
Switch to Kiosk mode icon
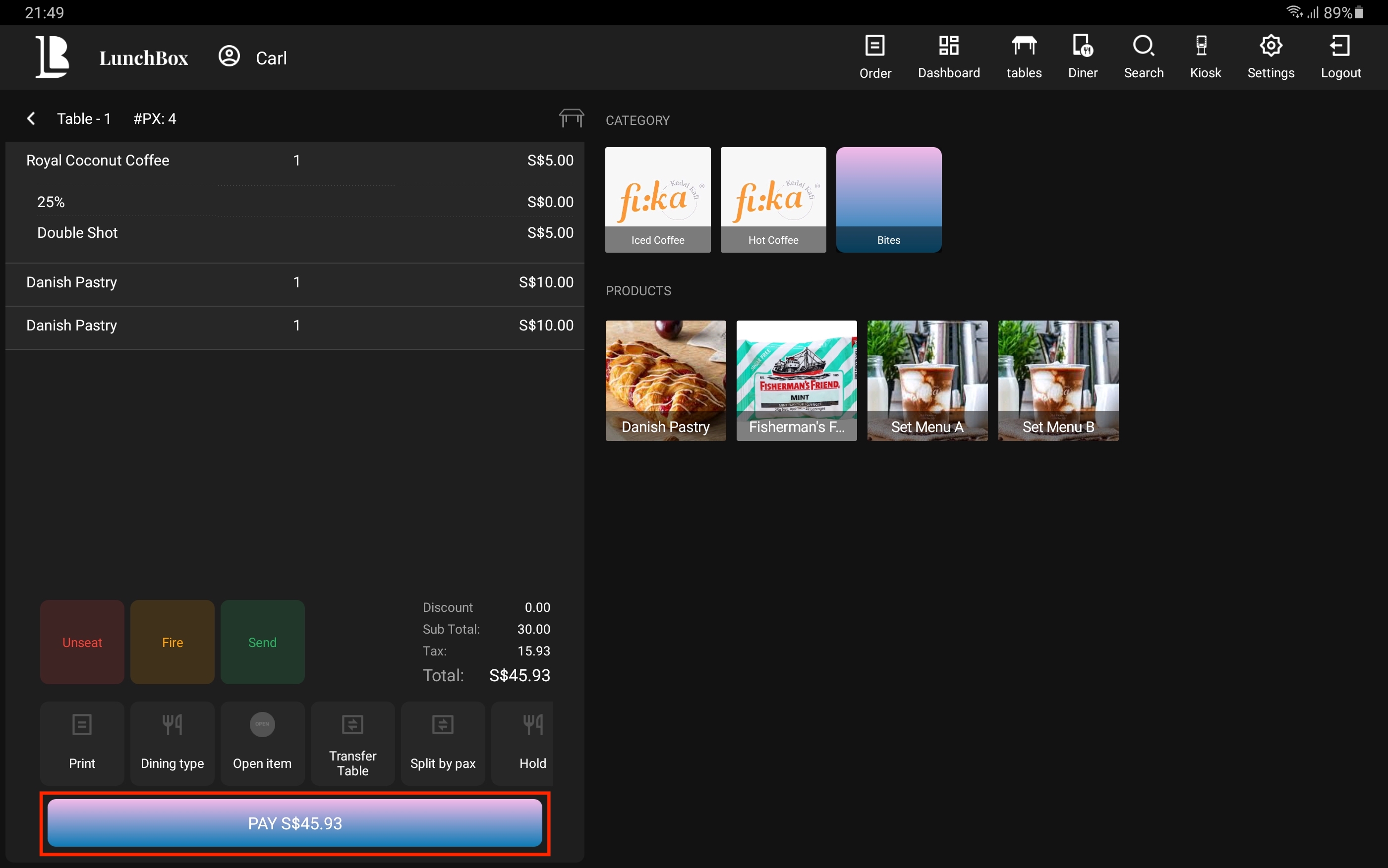tap(1205, 56)
